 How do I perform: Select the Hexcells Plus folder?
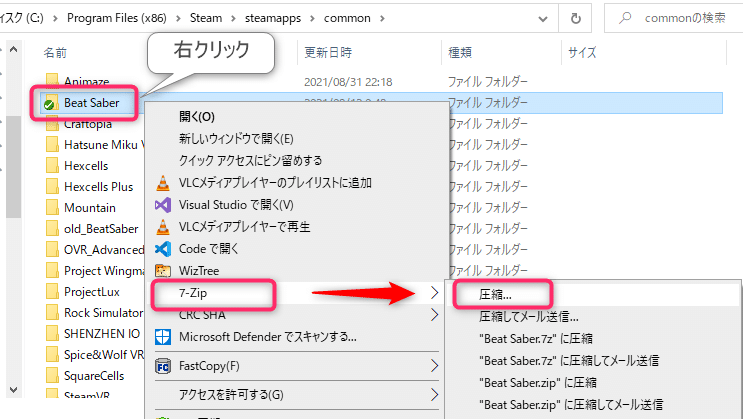pos(99,187)
